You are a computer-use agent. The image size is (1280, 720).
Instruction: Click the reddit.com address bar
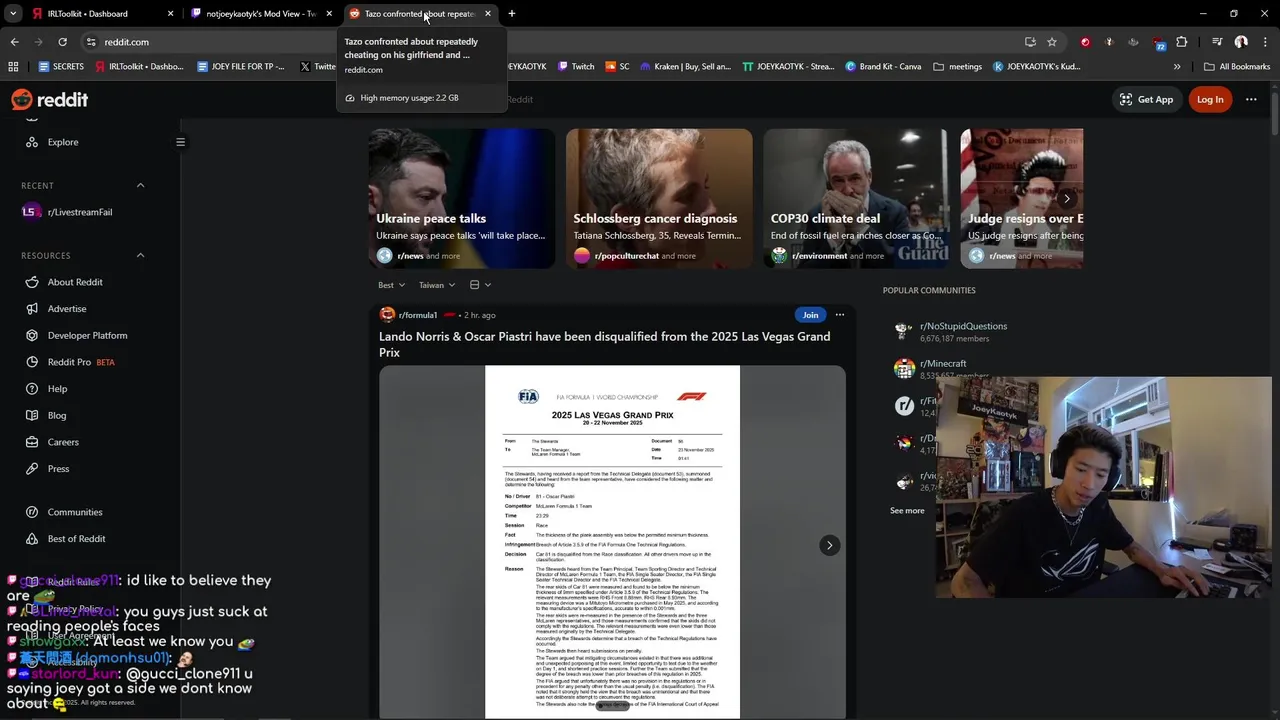(x=550, y=42)
